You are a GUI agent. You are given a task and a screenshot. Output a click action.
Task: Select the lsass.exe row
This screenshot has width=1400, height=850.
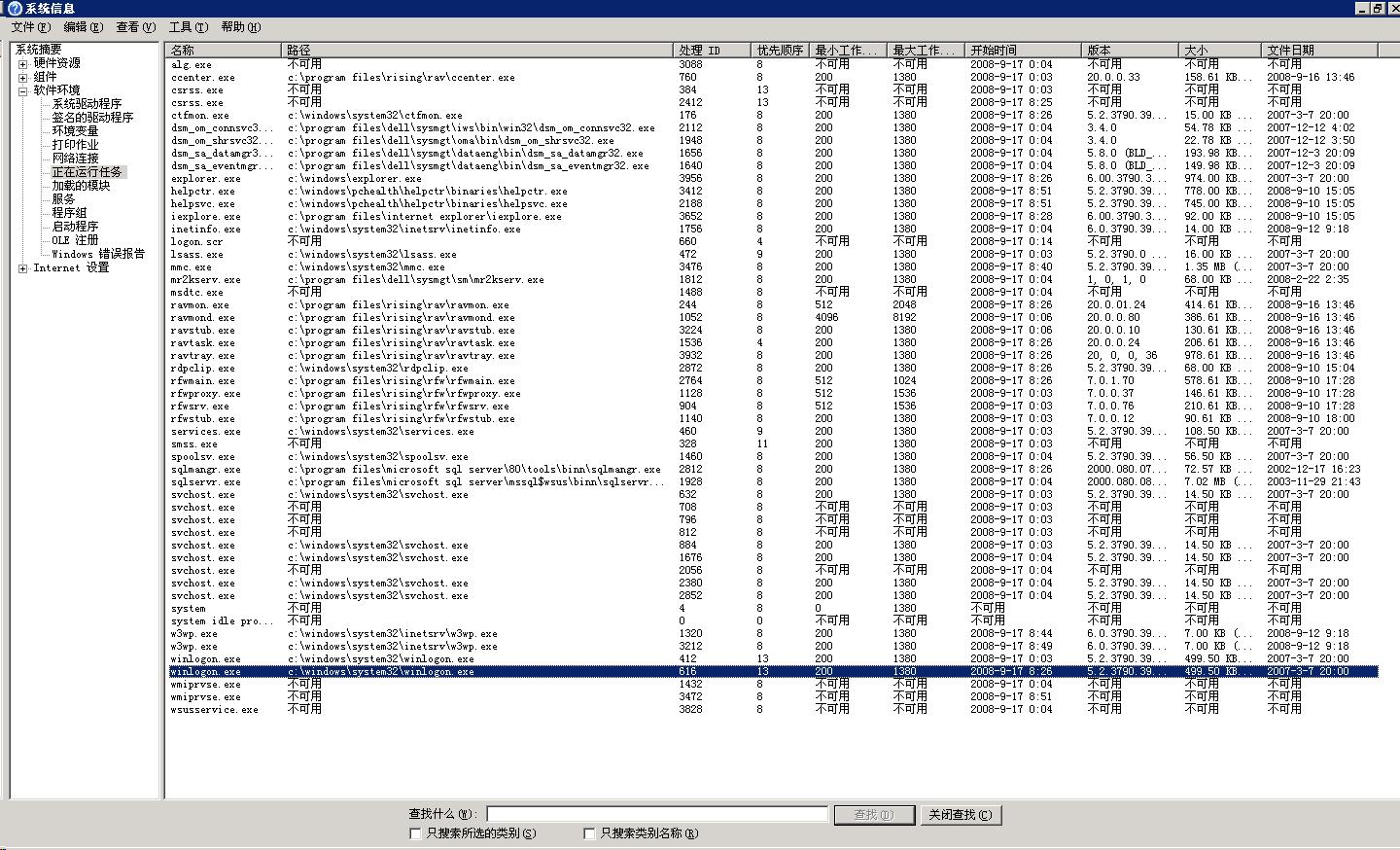click(x=773, y=255)
